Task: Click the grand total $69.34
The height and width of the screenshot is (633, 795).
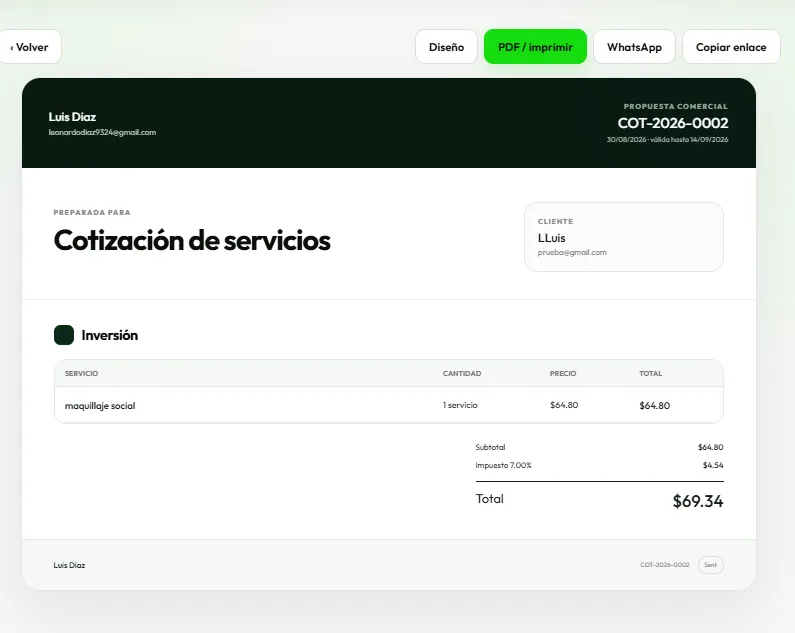Action: (x=698, y=501)
